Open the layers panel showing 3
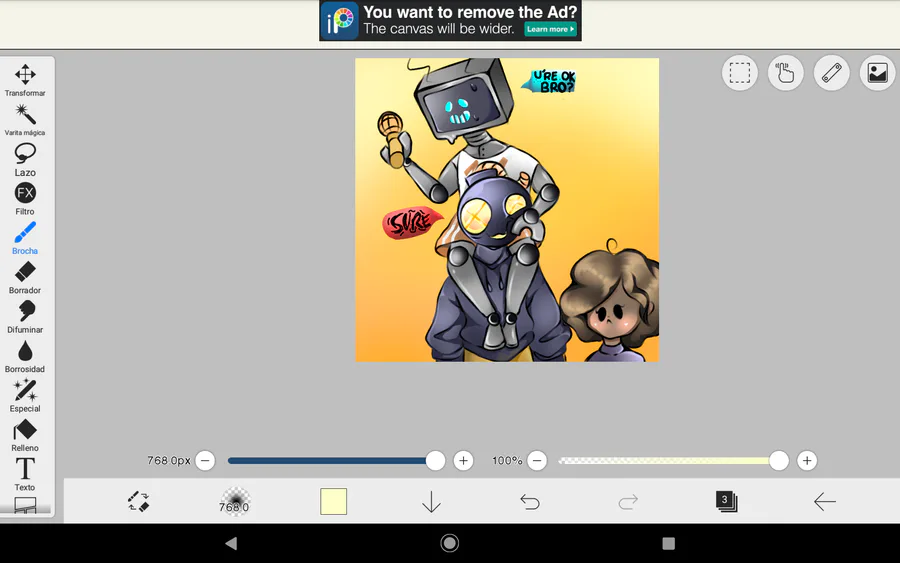900x563 pixels. pos(726,502)
